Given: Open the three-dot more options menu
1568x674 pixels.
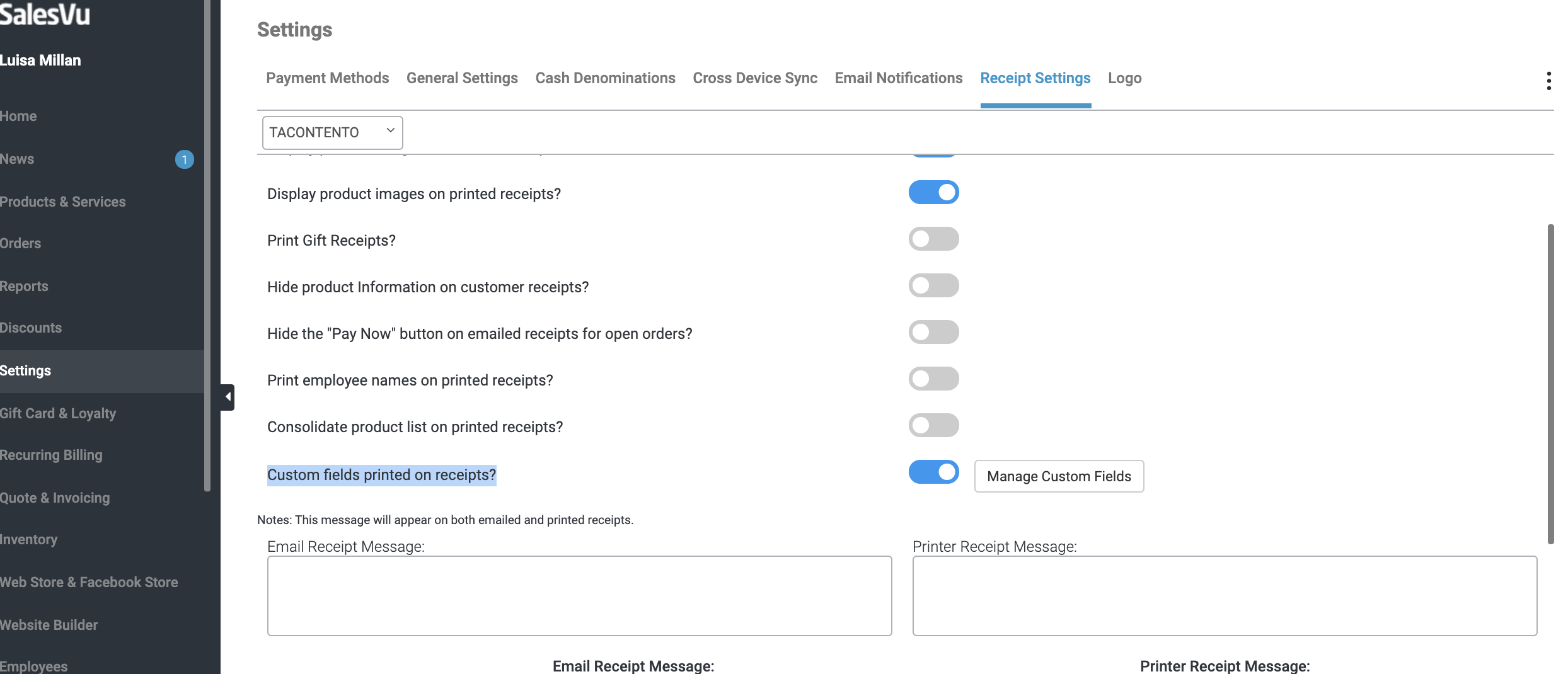Looking at the screenshot, I should 1548,81.
